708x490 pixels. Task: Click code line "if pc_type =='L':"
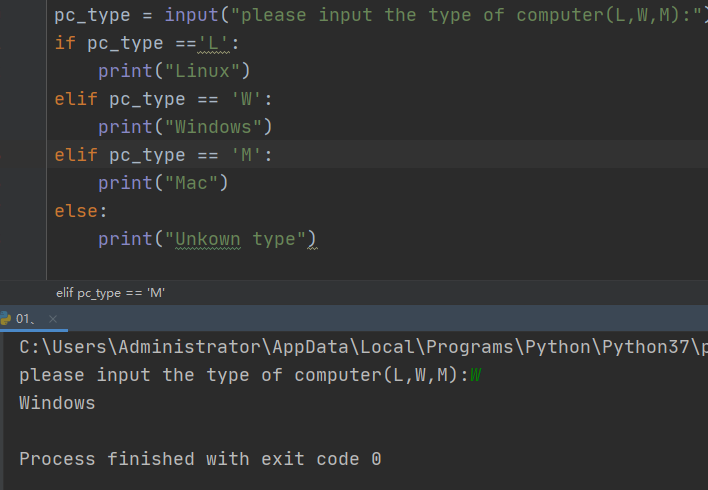point(147,43)
